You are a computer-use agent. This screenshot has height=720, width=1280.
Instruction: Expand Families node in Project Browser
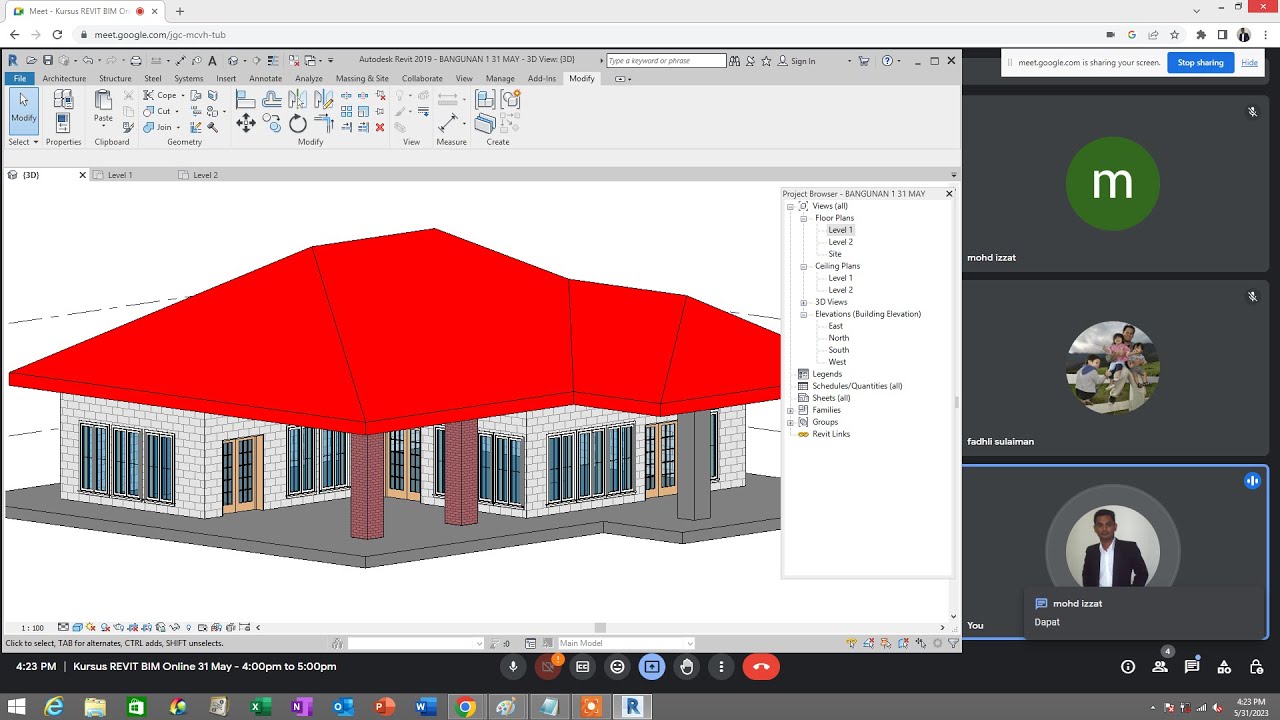coord(790,410)
